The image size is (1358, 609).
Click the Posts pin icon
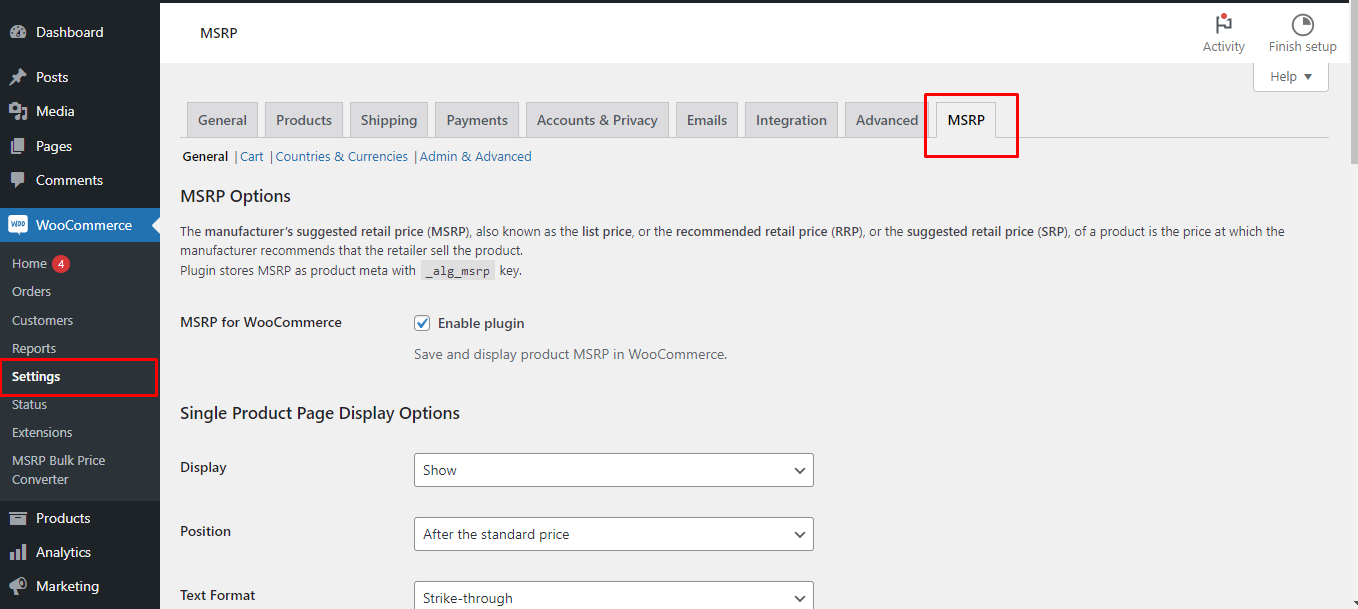(18, 77)
